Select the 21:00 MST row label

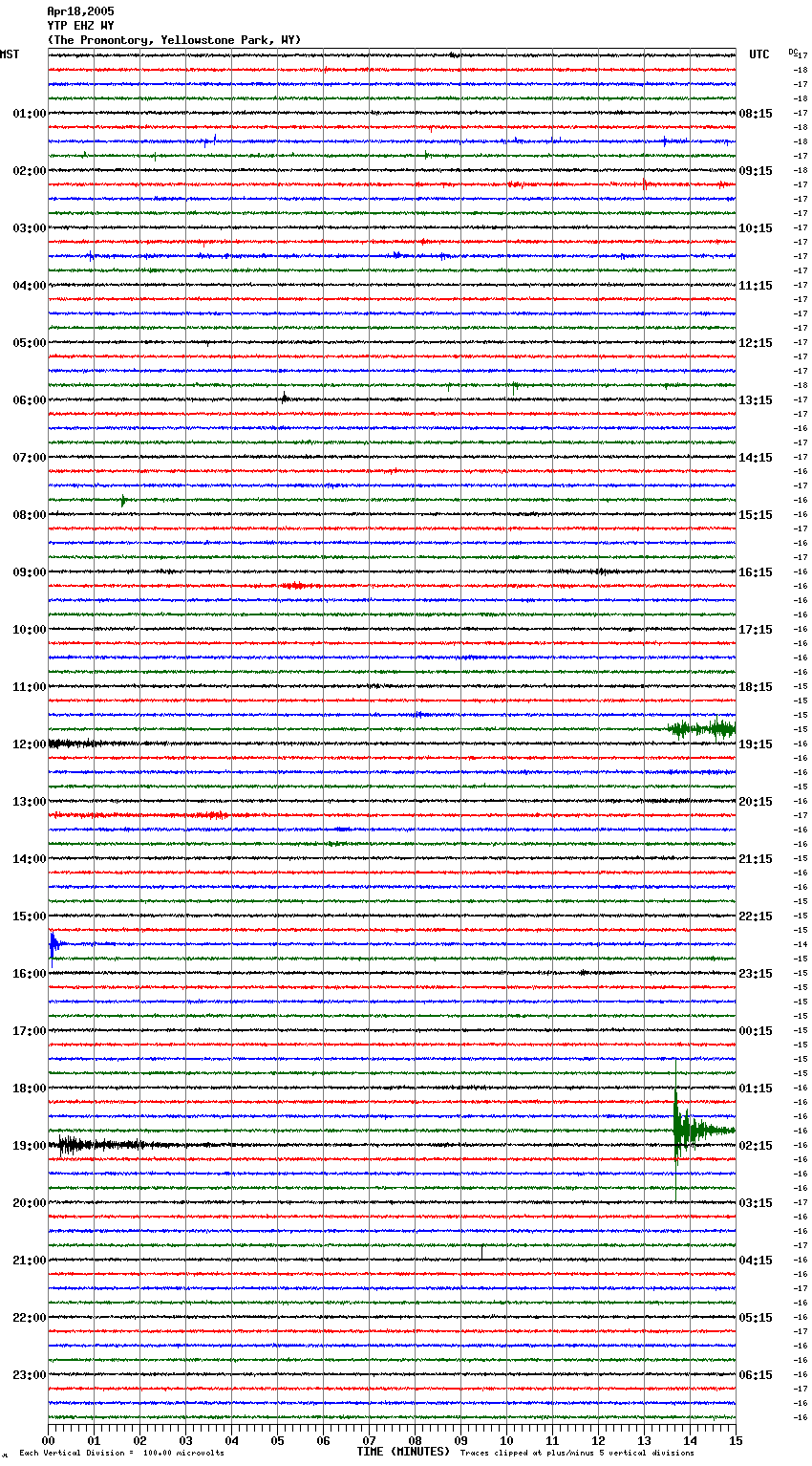30,1261
